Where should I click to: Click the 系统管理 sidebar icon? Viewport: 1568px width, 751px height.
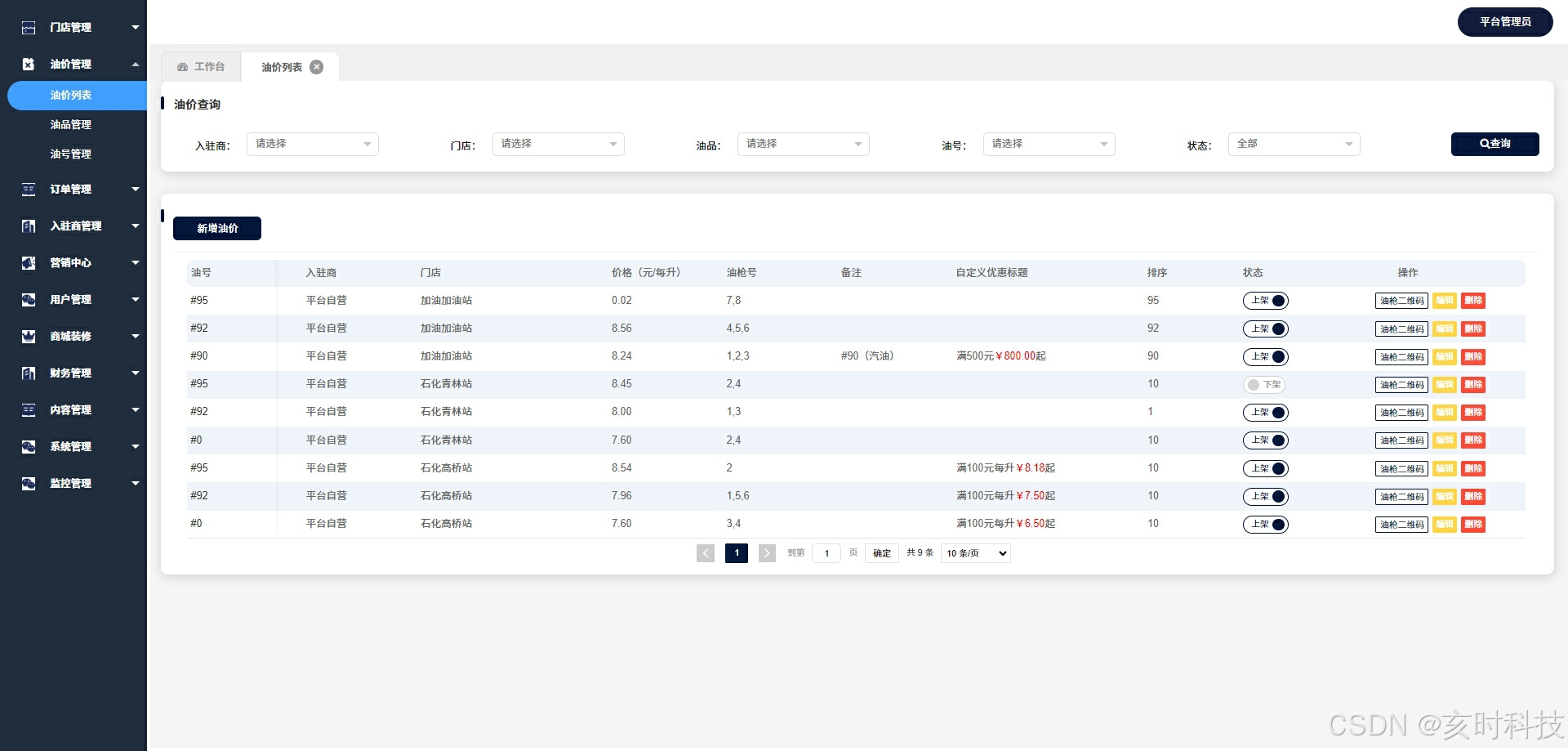29,447
